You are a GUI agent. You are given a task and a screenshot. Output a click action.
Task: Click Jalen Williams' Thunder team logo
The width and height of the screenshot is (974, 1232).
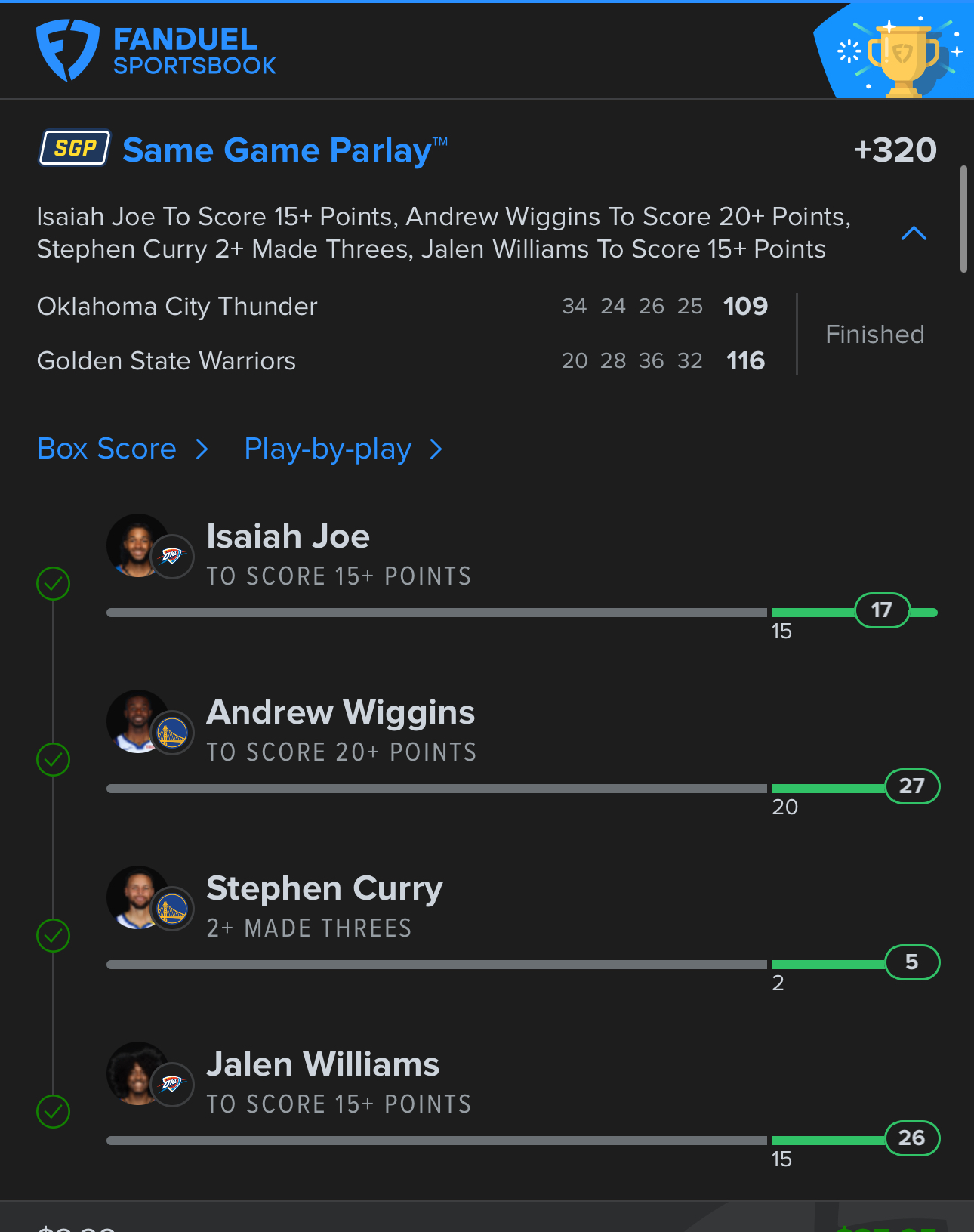[x=172, y=1085]
